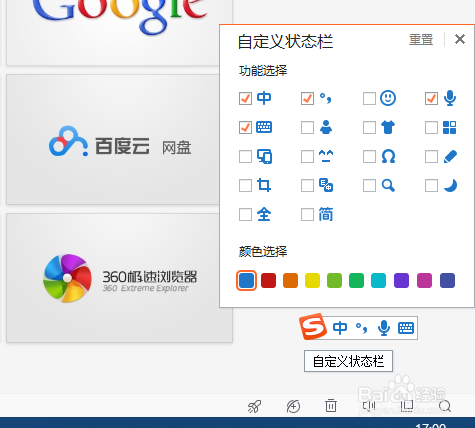Click punctuation icon on Sogou status bar
The image size is (475, 428).
pos(361,328)
